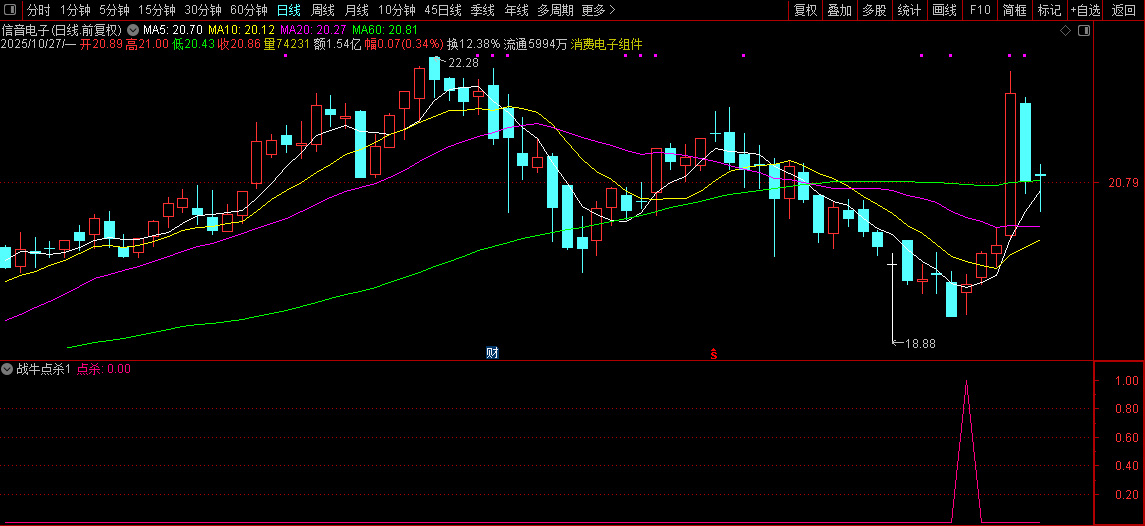Screen dimensions: 1145x526
Task: Click the candlestick at the 22.28 high
Action: point(434,71)
